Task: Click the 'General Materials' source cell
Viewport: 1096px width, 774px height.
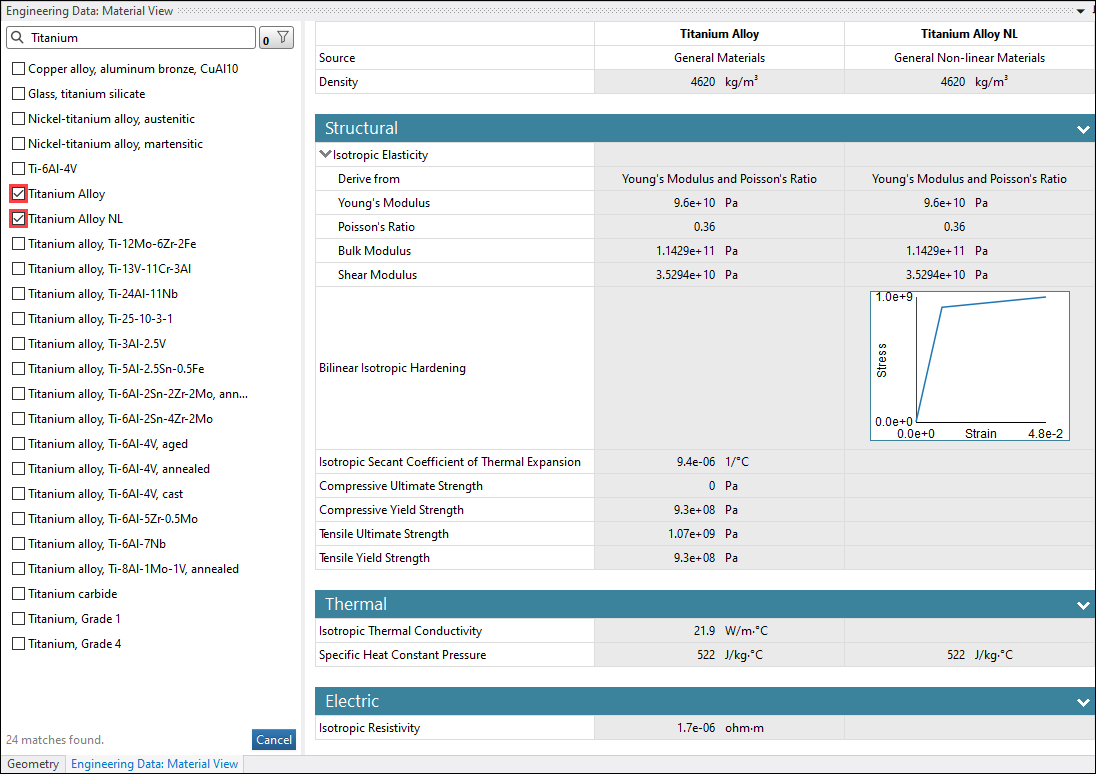Action: (719, 58)
